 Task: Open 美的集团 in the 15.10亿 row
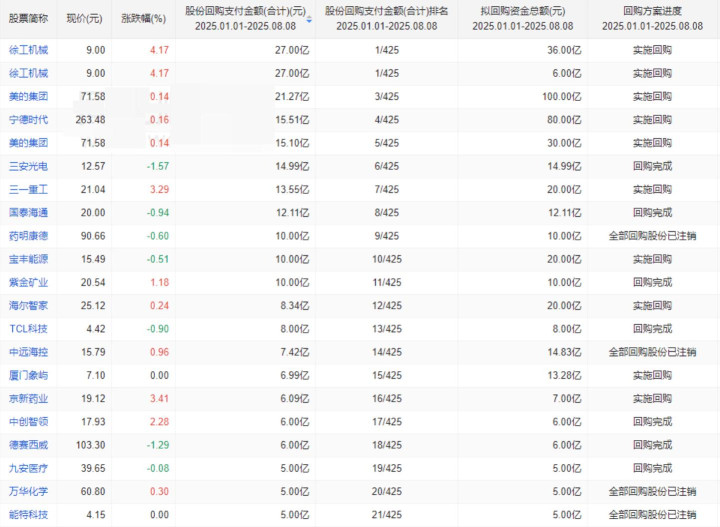(28, 143)
